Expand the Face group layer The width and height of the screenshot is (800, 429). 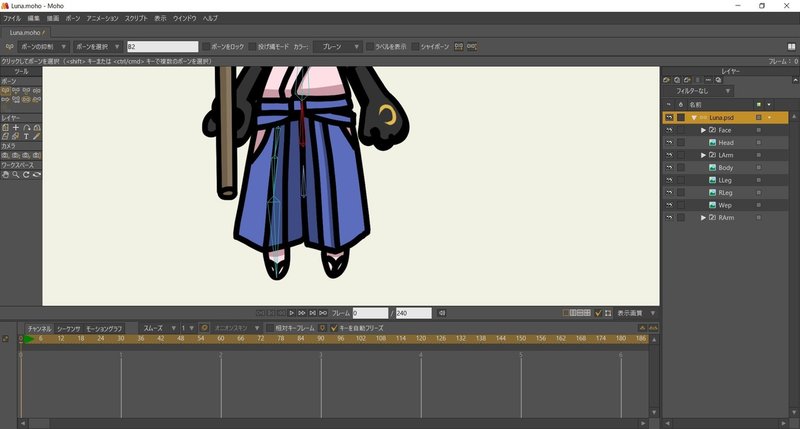tap(703, 130)
